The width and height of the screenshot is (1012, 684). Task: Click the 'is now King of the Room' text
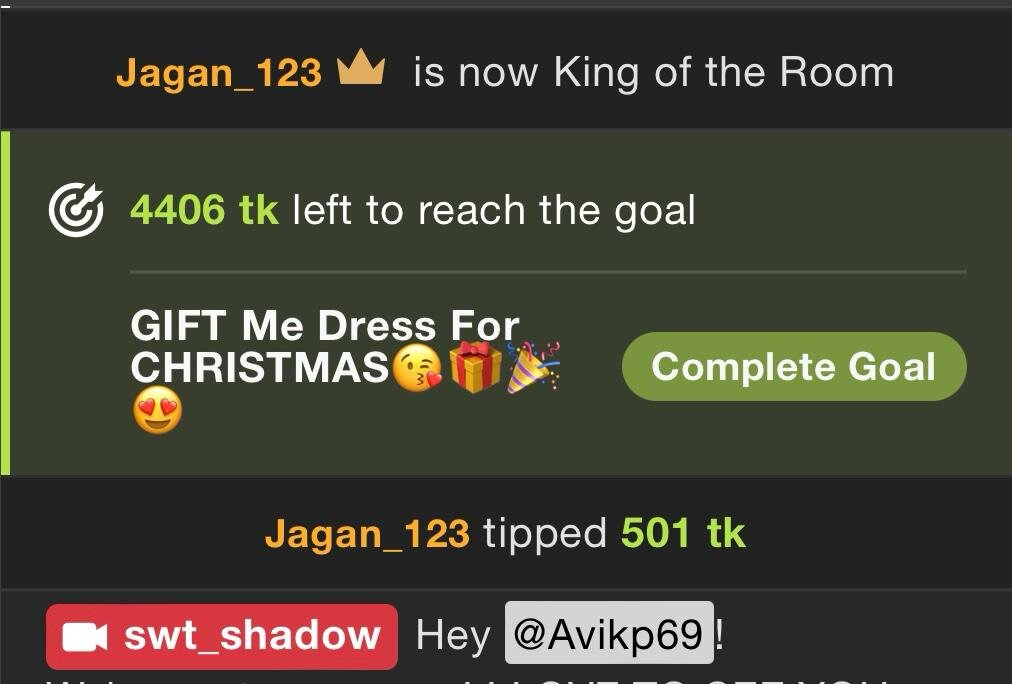tap(653, 72)
